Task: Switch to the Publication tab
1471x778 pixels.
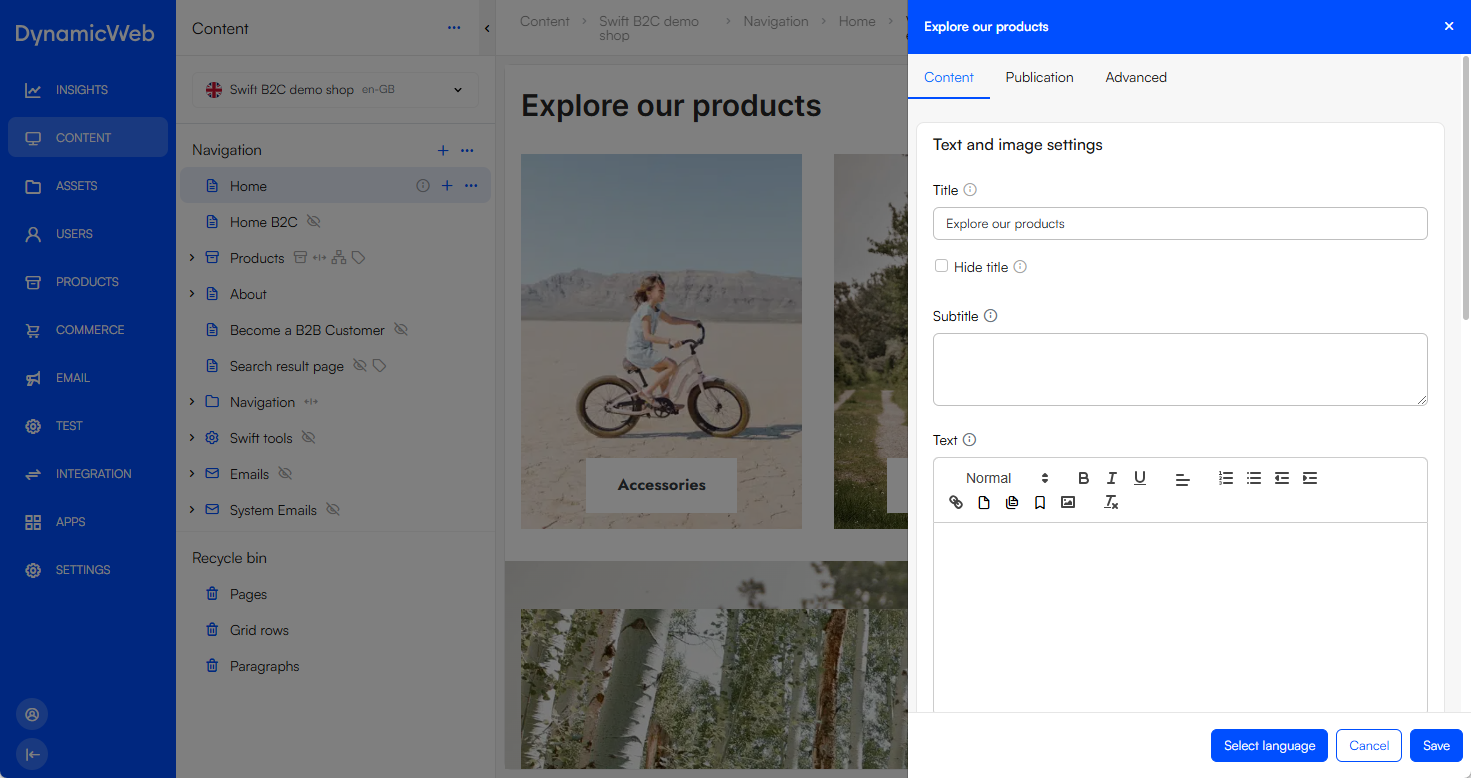Action: coord(1039,77)
